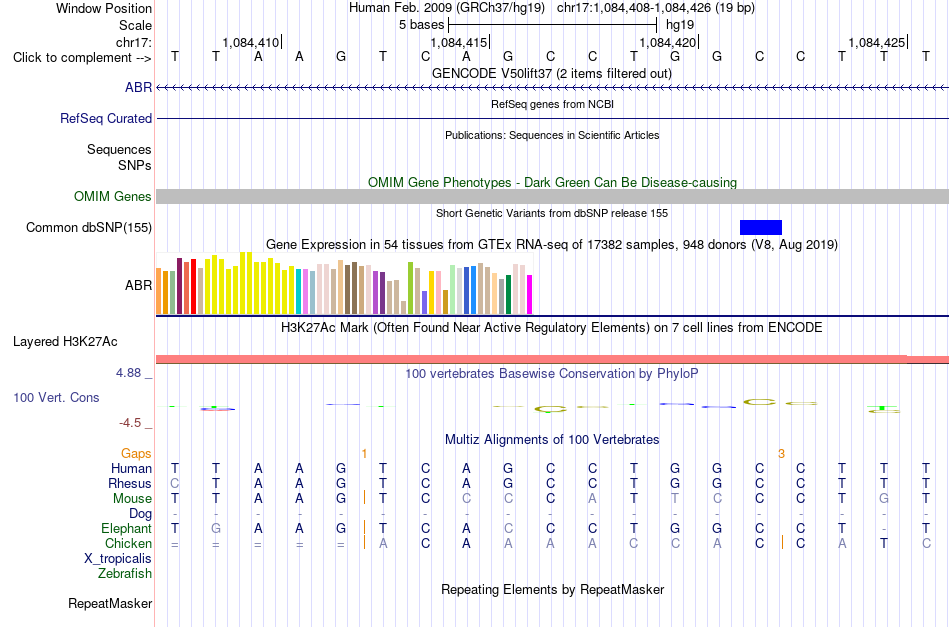
Task: Select the ABR gene arrows track line
Action: click(x=553, y=88)
